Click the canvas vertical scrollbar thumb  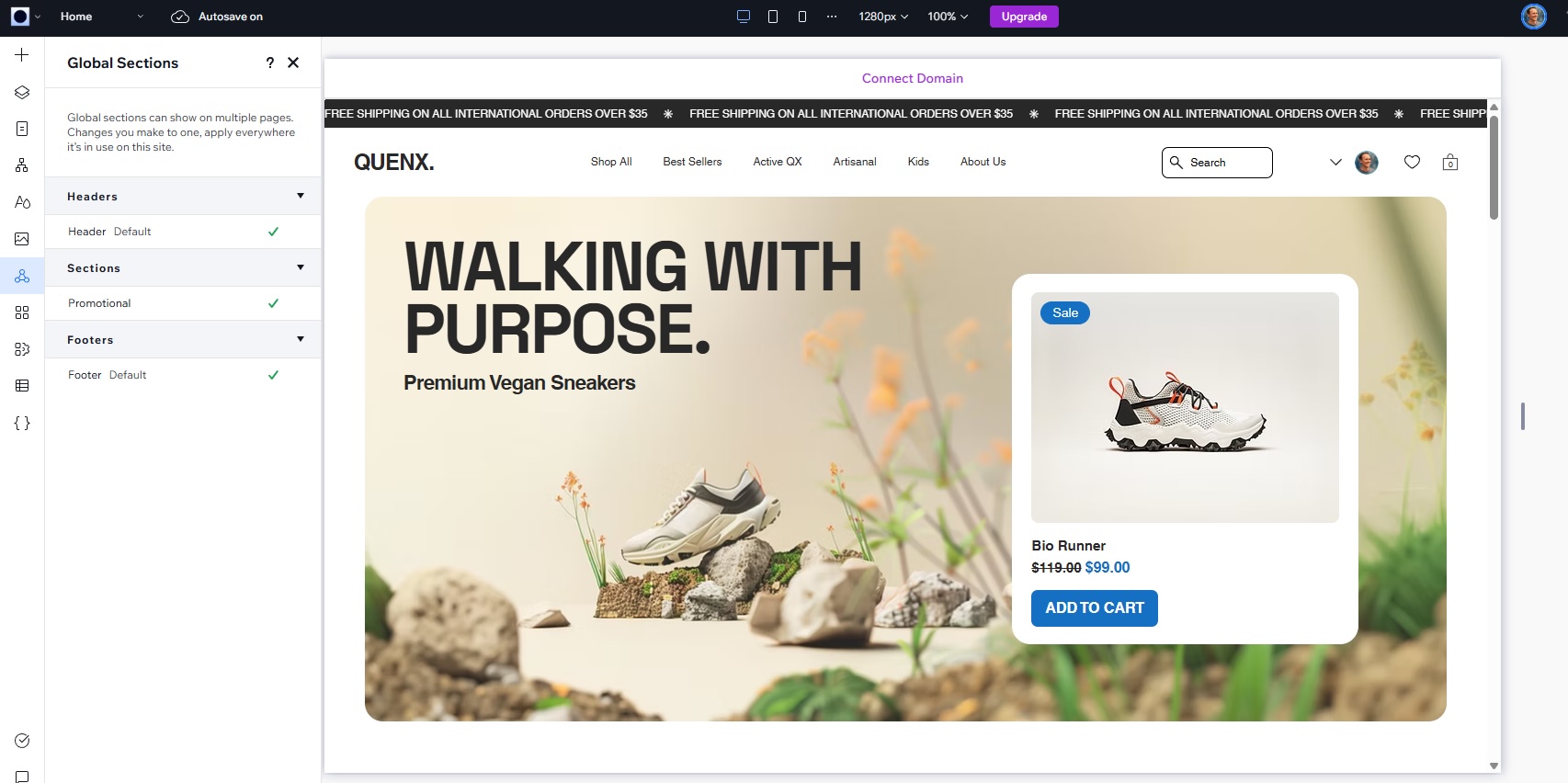pos(1494,167)
